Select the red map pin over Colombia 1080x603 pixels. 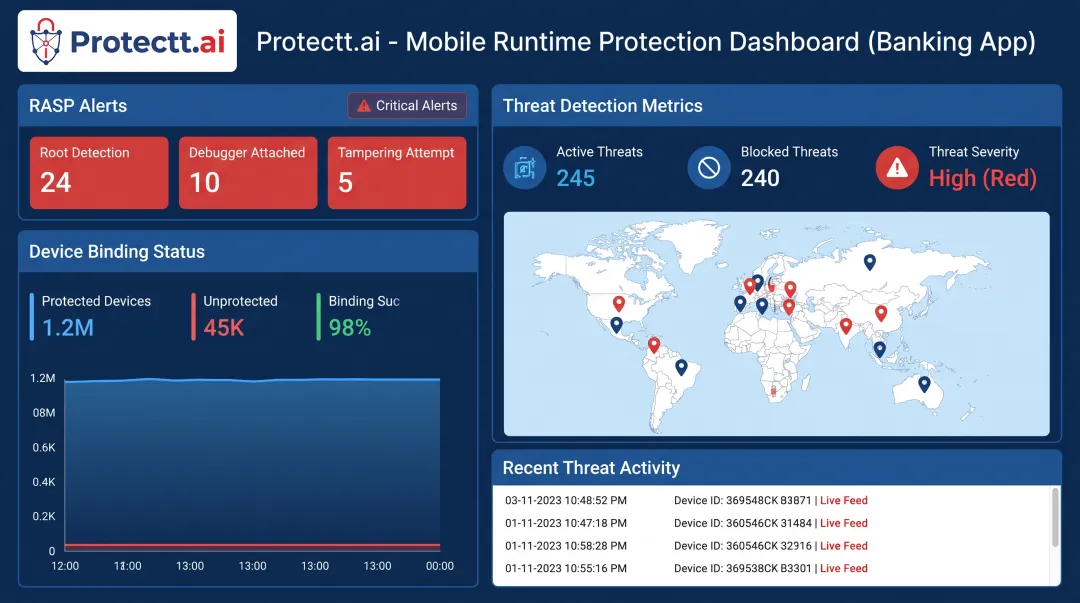pyautogui.click(x=654, y=345)
